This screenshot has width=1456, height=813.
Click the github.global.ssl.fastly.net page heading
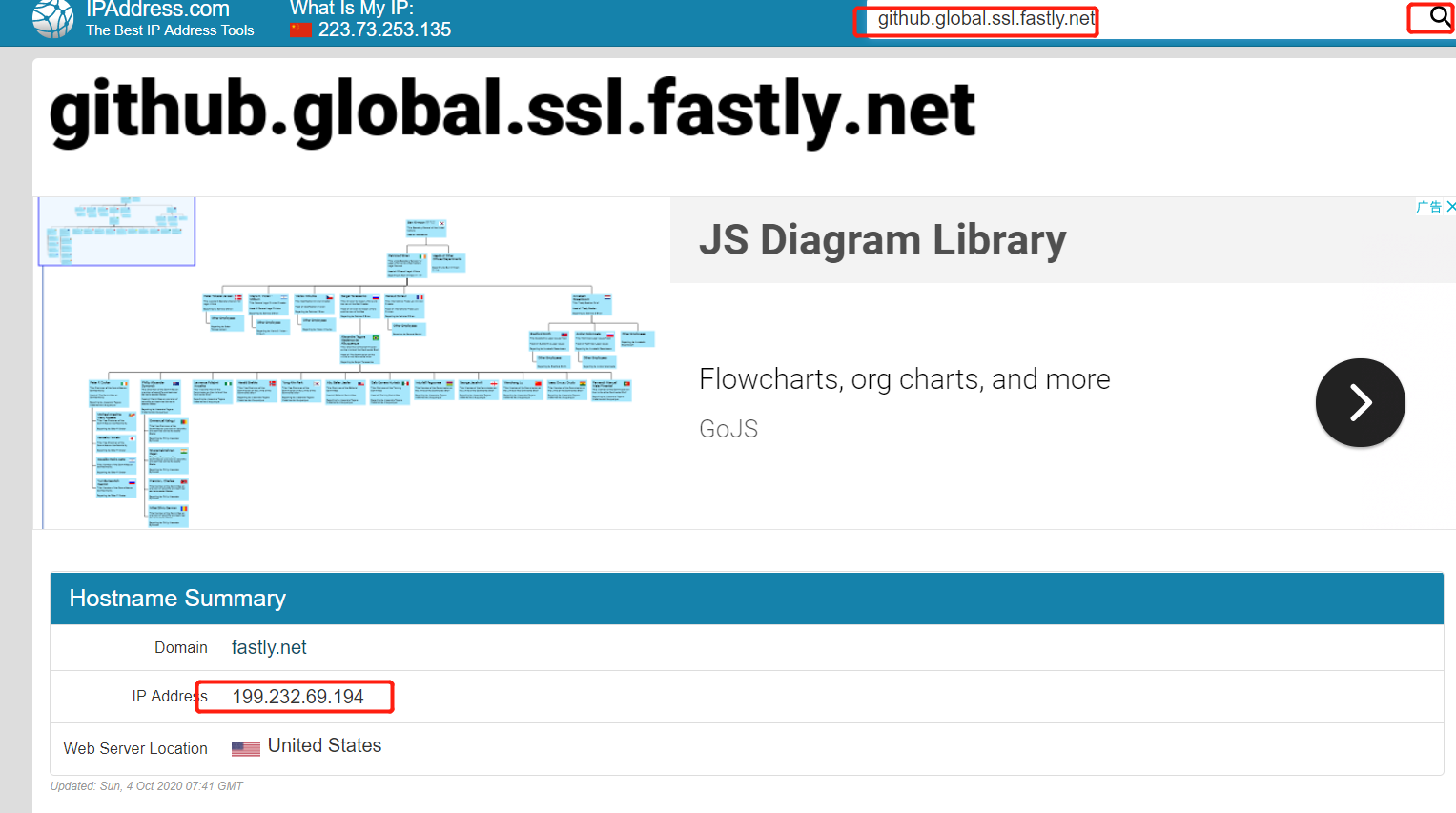(512, 111)
